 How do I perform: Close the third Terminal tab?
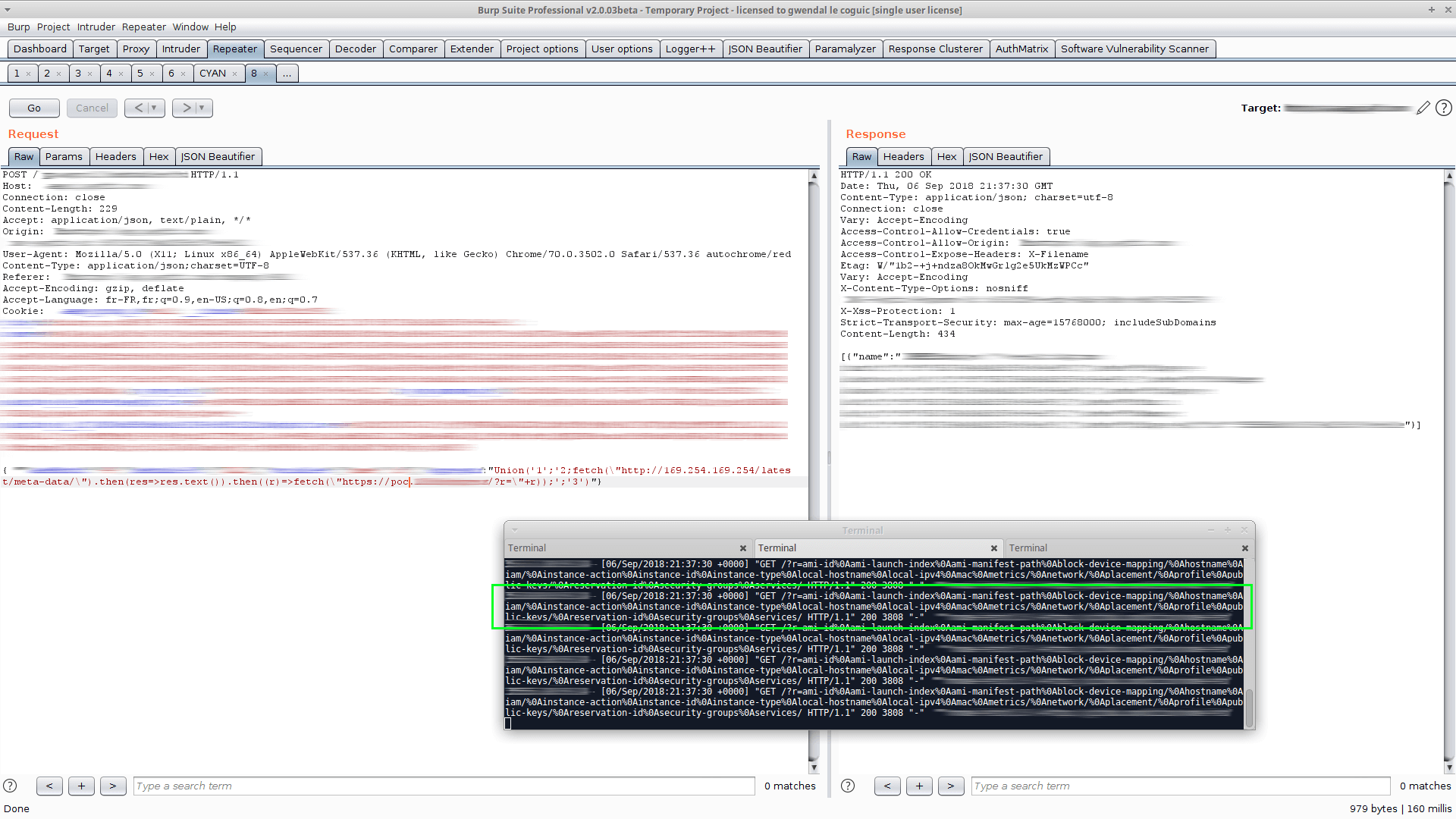pos(1244,548)
